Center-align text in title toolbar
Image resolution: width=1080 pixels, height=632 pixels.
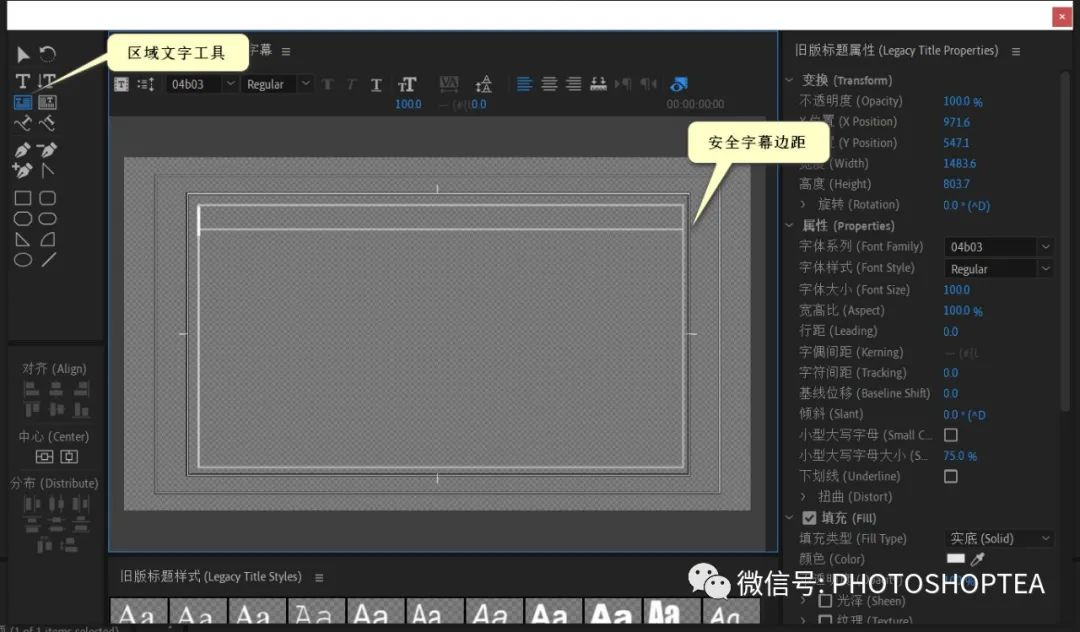pyautogui.click(x=549, y=84)
